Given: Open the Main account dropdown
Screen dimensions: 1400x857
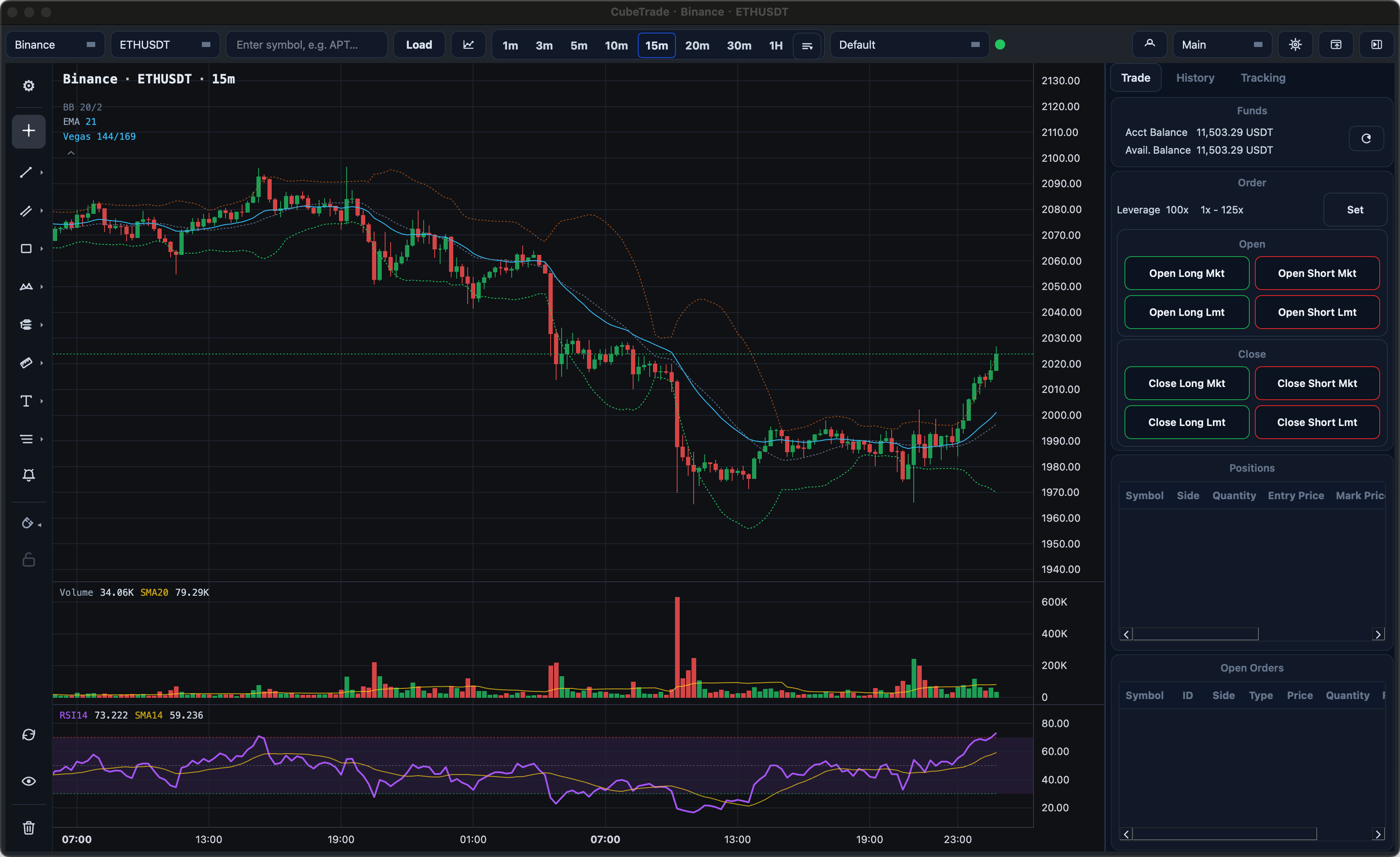Looking at the screenshot, I should (1221, 44).
